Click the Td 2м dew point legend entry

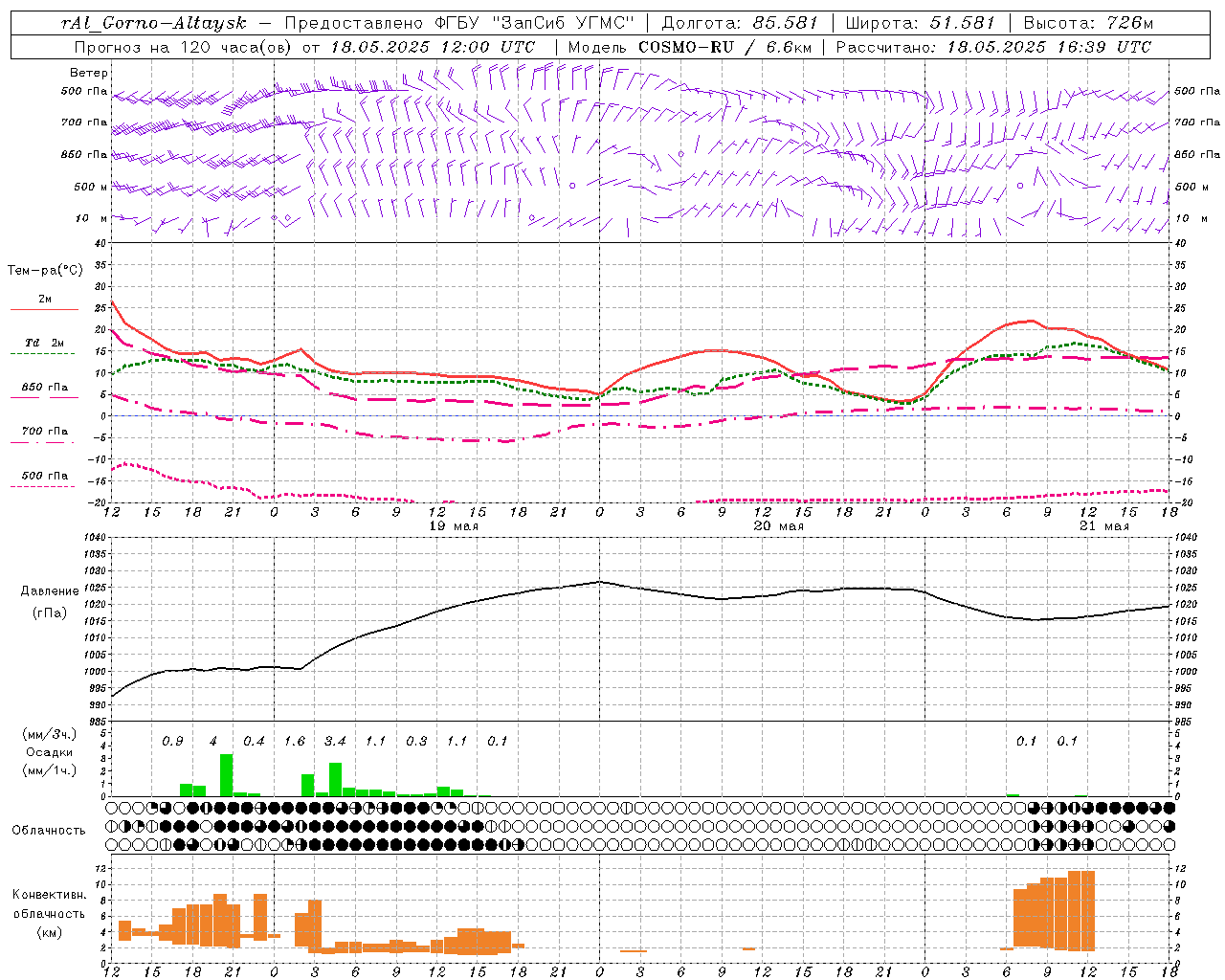click(44, 343)
